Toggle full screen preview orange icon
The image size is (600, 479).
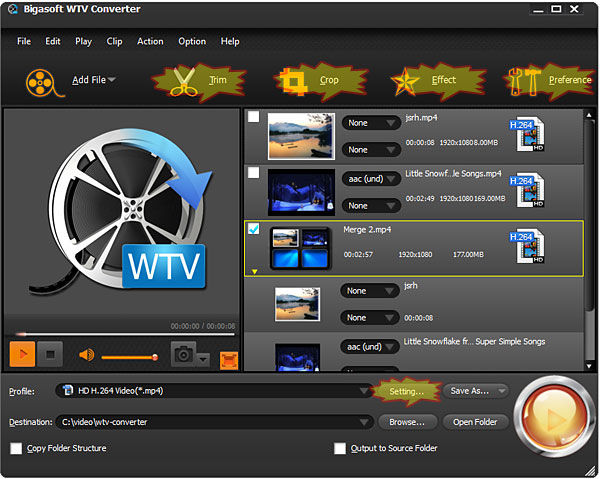tap(229, 360)
